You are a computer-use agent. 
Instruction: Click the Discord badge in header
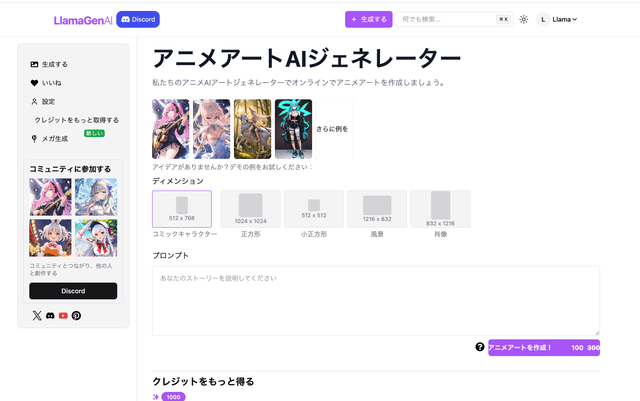tap(138, 19)
